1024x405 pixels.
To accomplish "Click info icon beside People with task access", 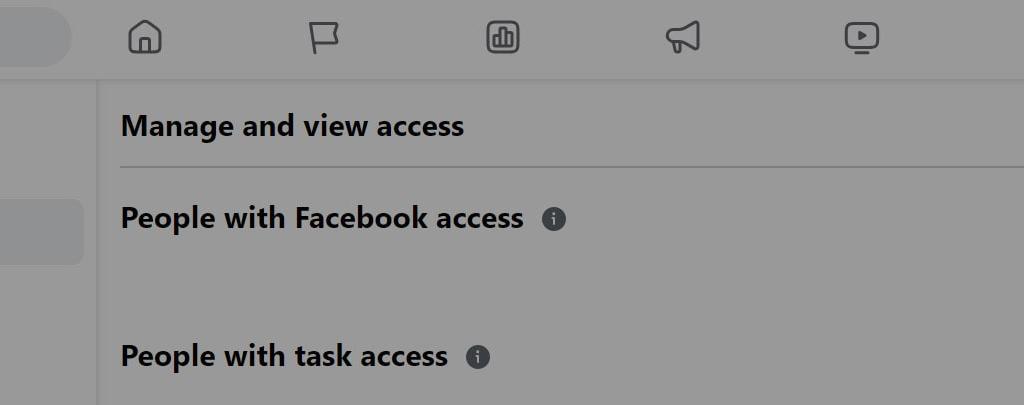I will click(x=478, y=357).
